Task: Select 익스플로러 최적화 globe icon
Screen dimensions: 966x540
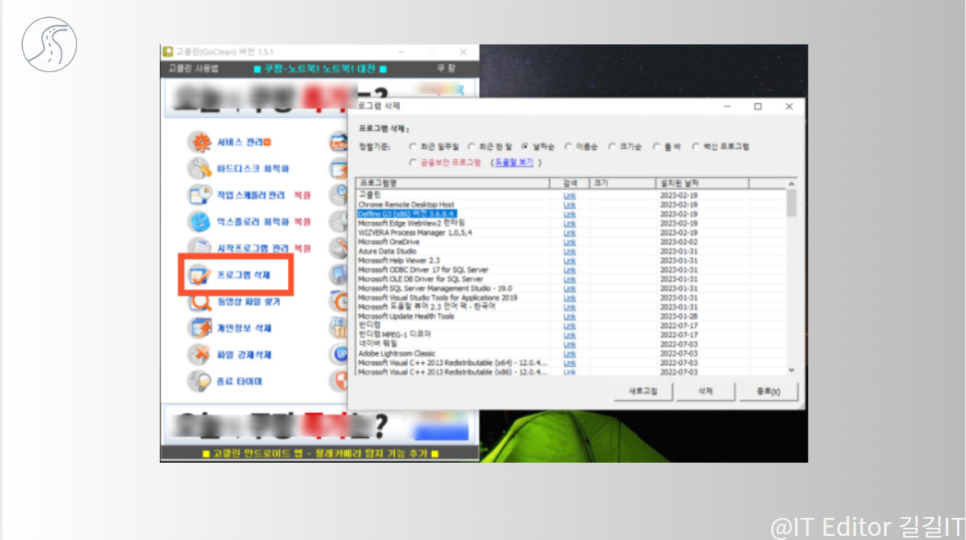Action: point(200,222)
